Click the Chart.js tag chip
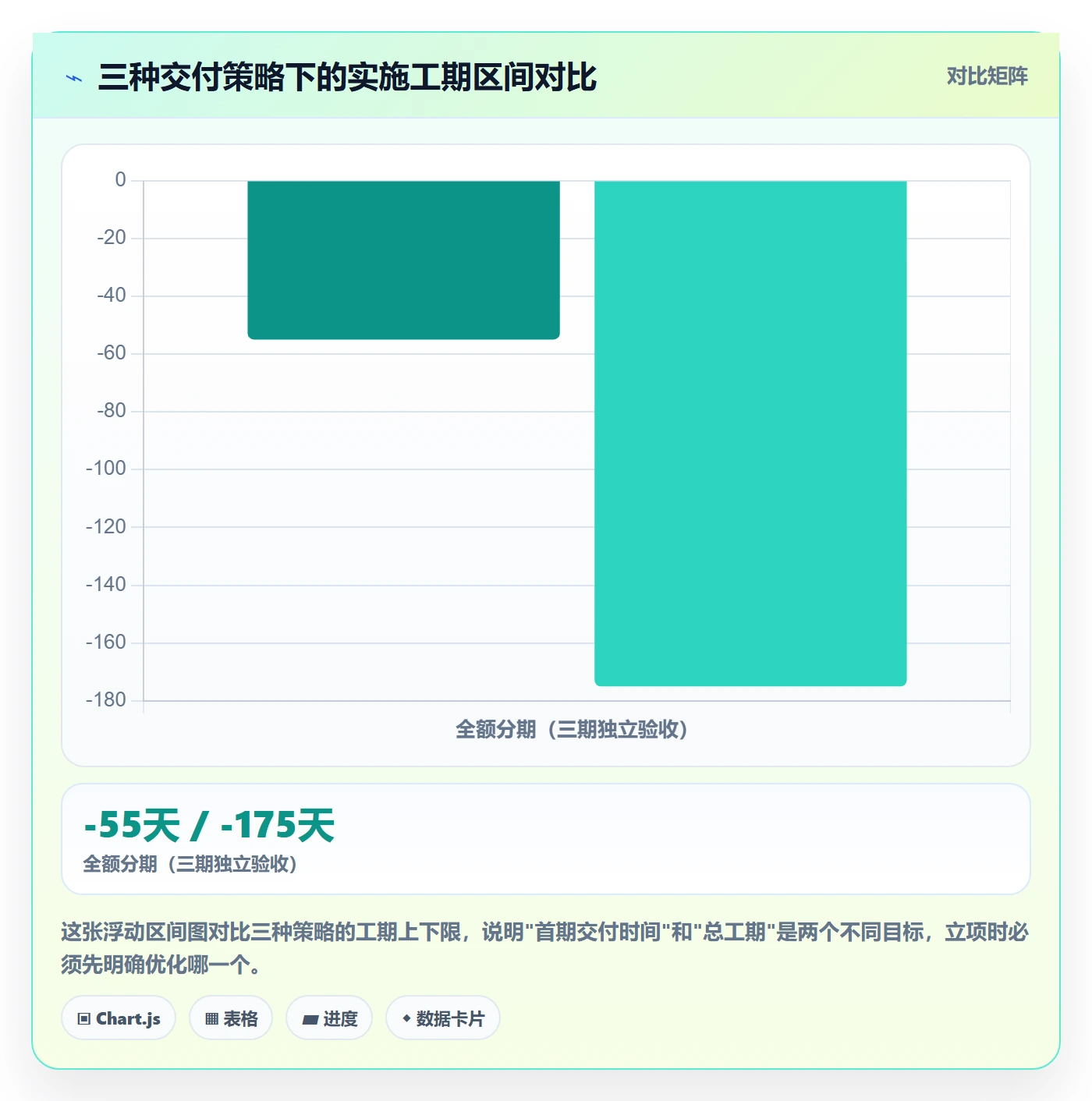The width and height of the screenshot is (1092, 1101). coord(119,1018)
